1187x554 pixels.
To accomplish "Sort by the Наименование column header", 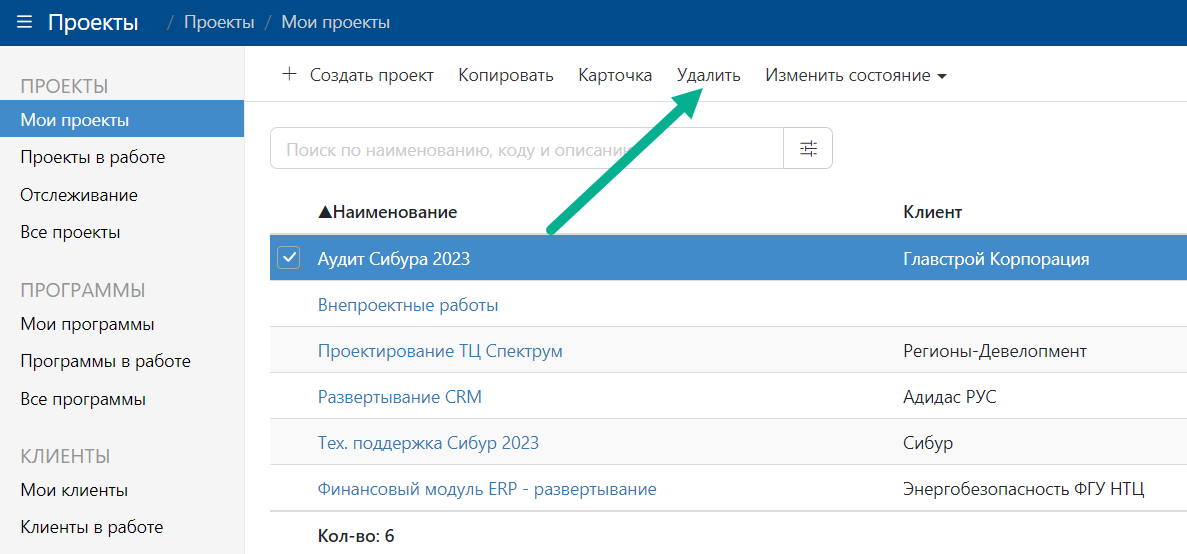I will pyautogui.click(x=394, y=212).
